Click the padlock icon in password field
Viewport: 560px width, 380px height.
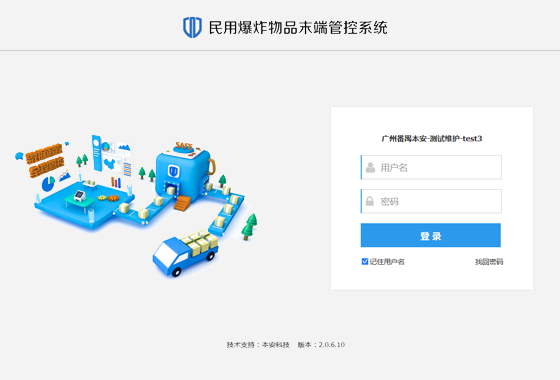pyautogui.click(x=370, y=201)
